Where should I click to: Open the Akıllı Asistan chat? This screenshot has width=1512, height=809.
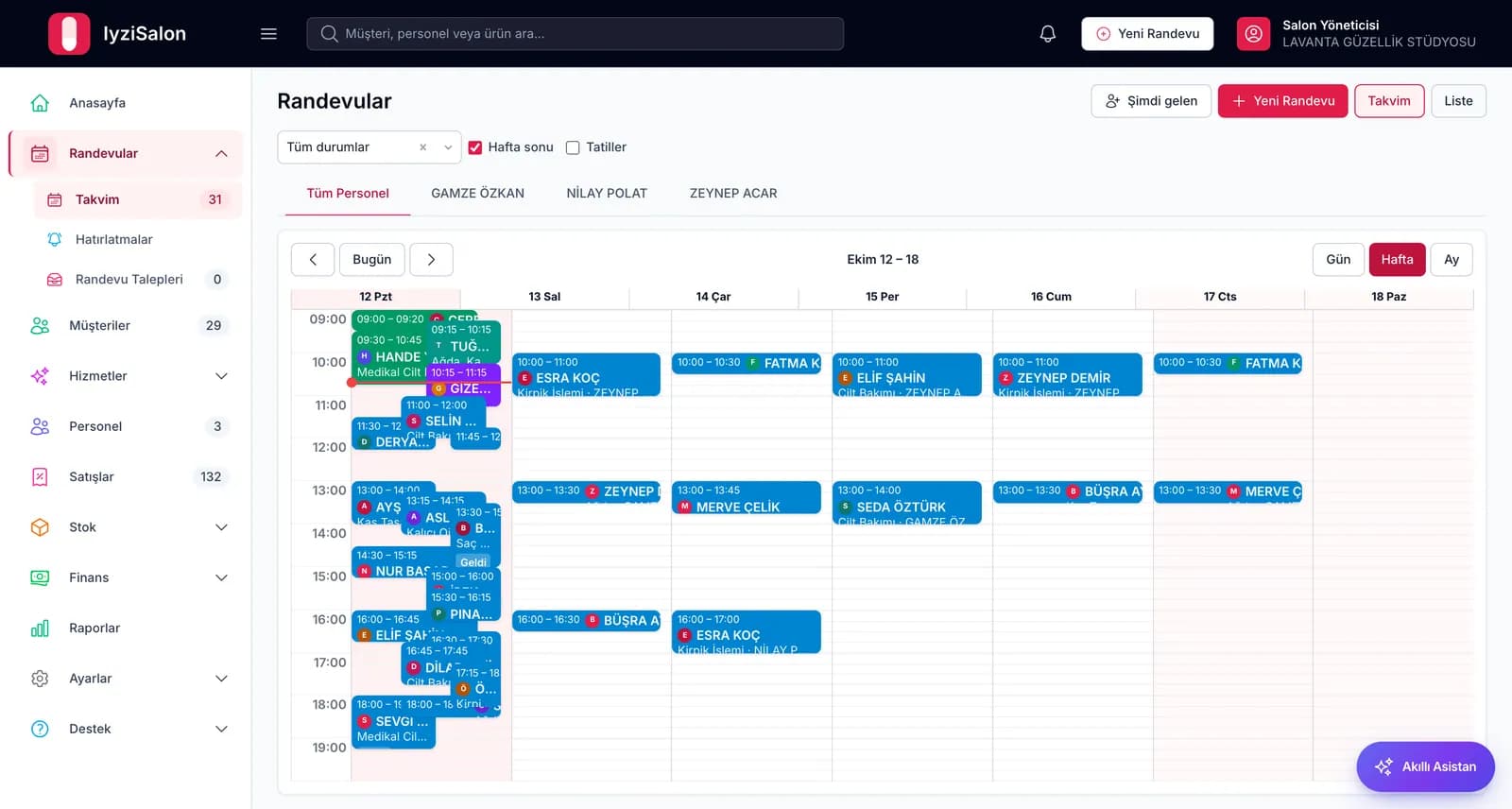pos(1425,766)
